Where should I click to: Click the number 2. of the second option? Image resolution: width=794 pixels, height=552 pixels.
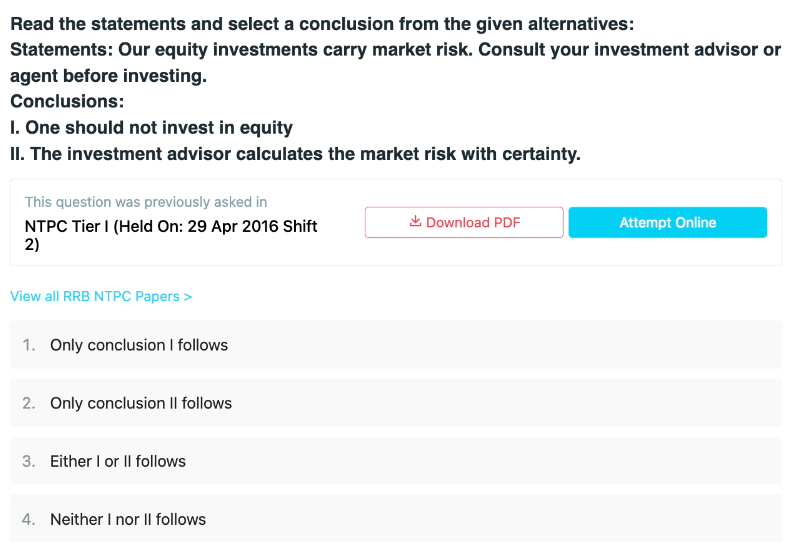pos(29,403)
